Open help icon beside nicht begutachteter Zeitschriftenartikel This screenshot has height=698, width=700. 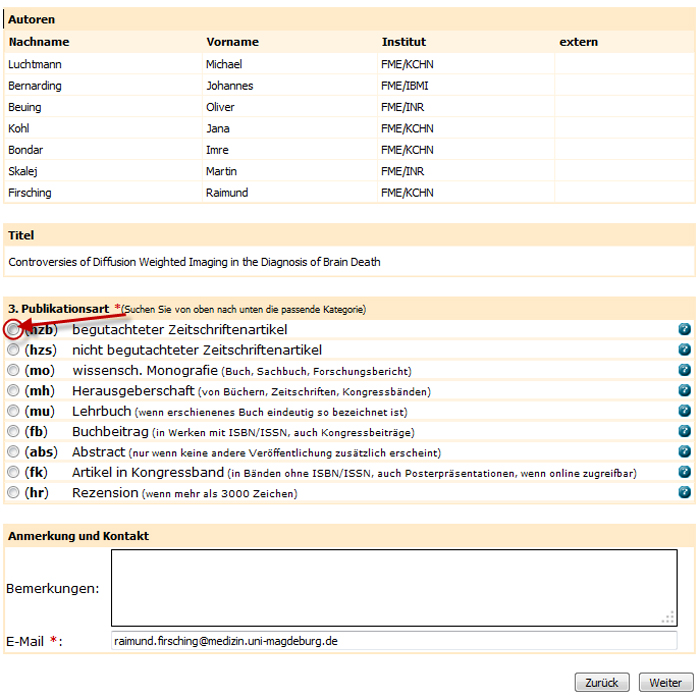point(685,350)
